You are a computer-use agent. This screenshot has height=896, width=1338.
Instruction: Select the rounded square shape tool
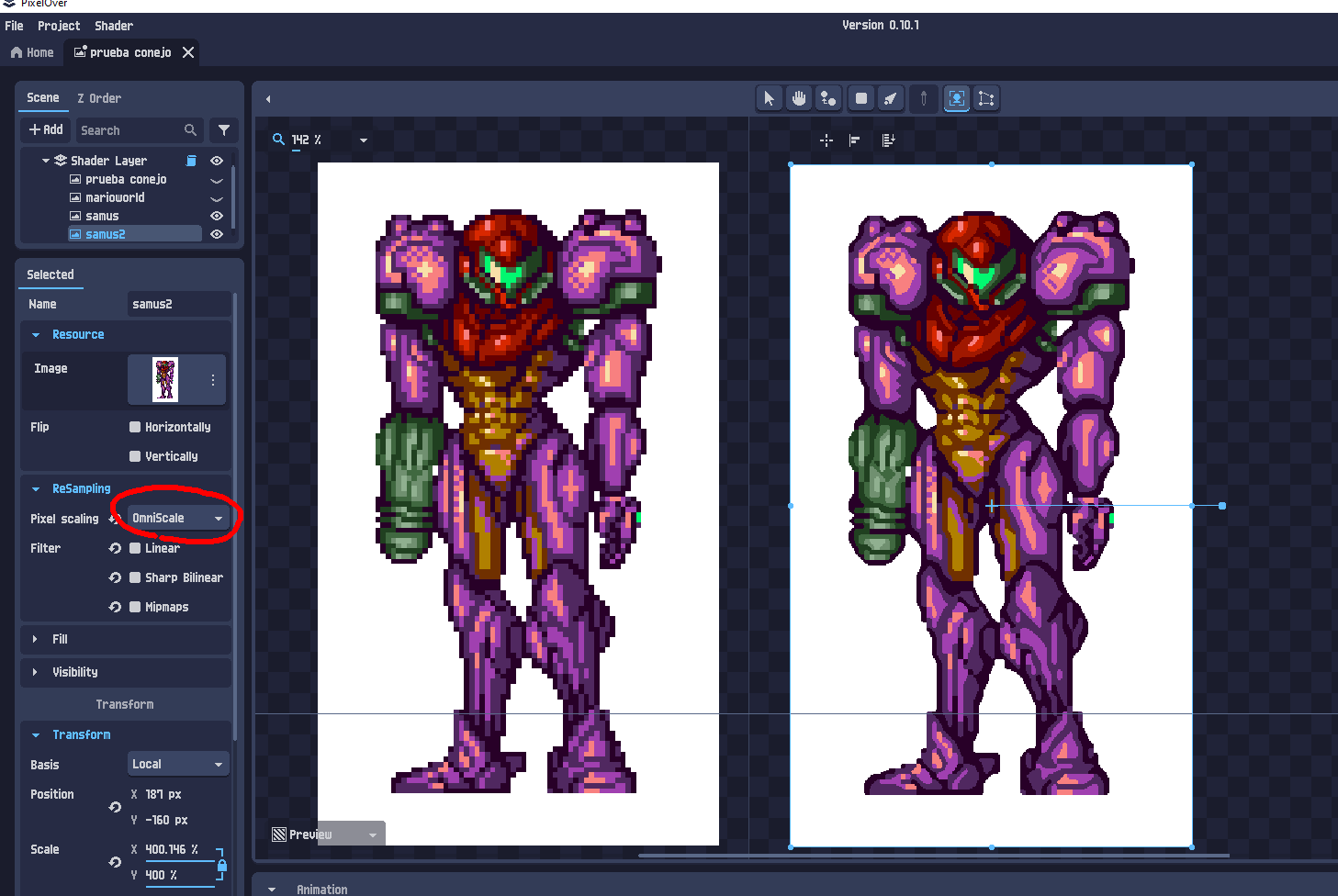click(x=860, y=98)
